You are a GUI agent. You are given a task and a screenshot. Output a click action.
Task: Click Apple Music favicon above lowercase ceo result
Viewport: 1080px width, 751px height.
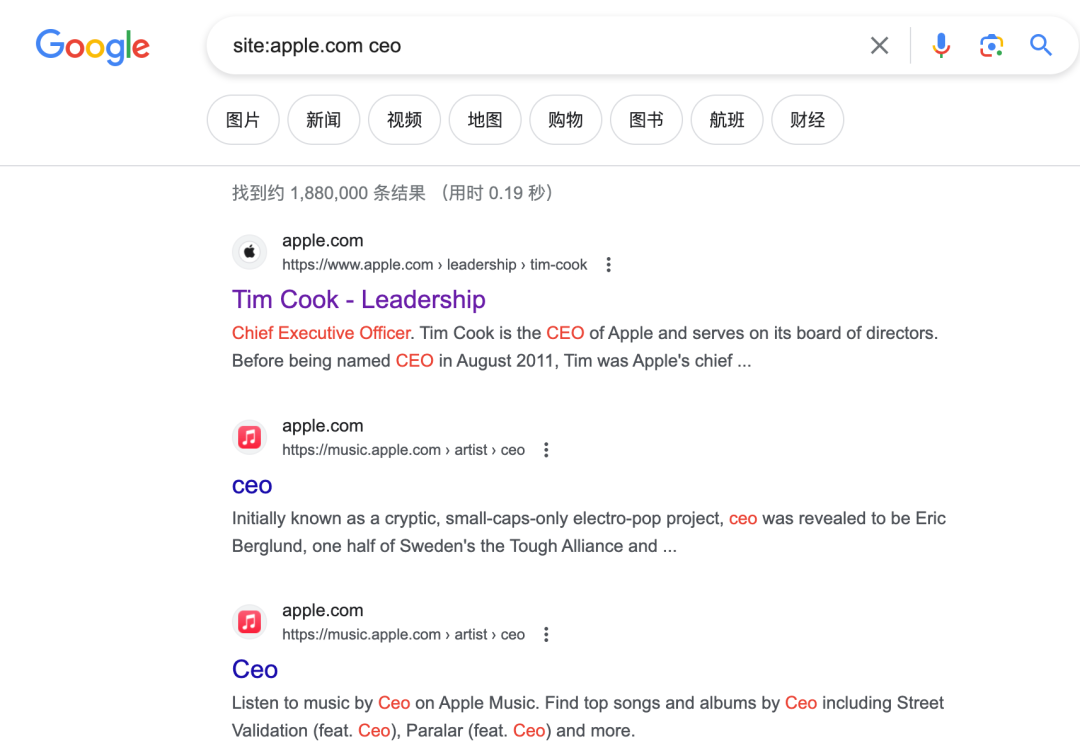(x=250, y=437)
